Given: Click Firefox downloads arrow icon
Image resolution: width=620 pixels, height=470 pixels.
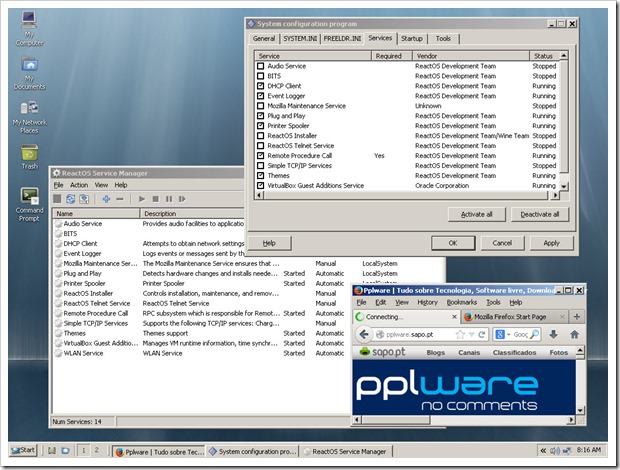Looking at the screenshot, I should (553, 334).
